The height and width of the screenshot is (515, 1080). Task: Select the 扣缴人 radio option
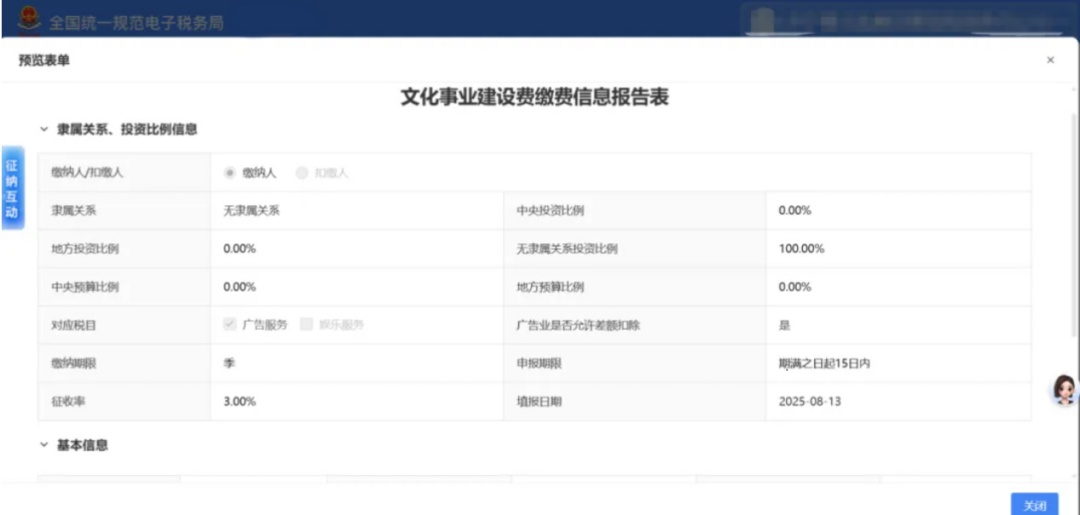[x=302, y=172]
